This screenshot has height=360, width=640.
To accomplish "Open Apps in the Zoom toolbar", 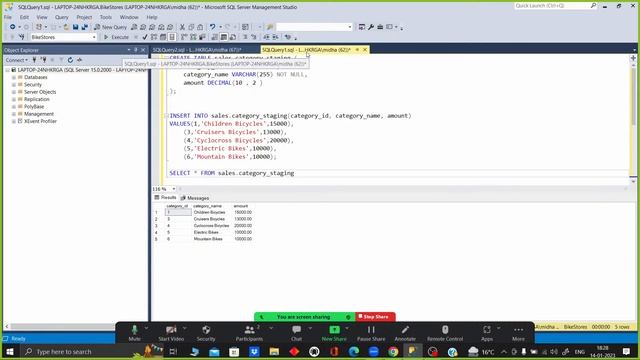I will coord(487,333).
